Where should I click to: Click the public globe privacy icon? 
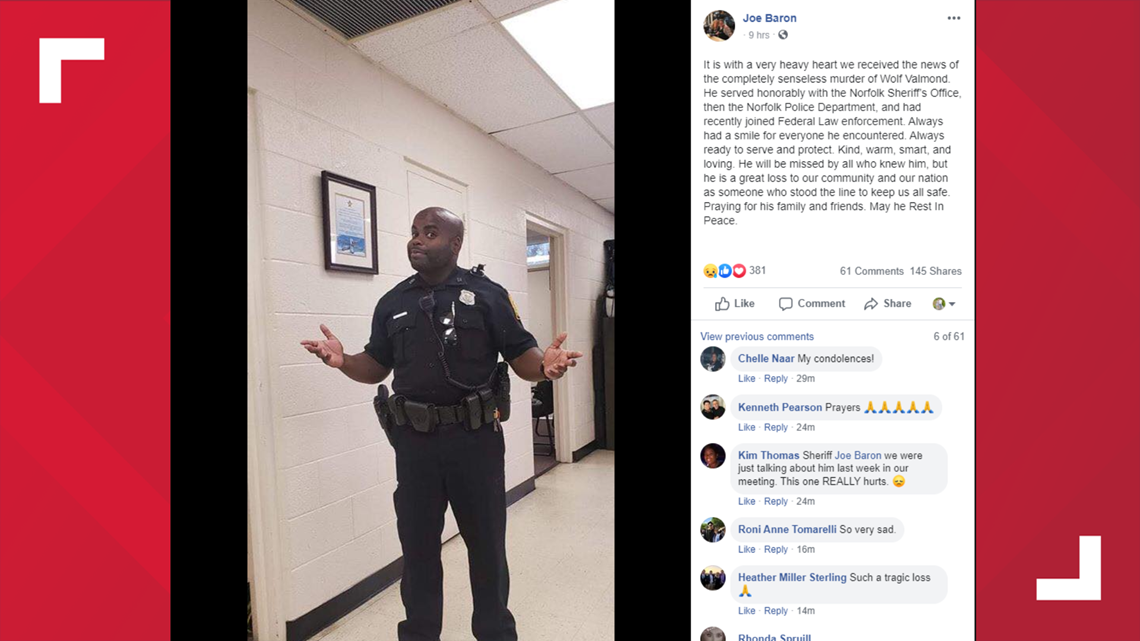pyautogui.click(x=783, y=35)
